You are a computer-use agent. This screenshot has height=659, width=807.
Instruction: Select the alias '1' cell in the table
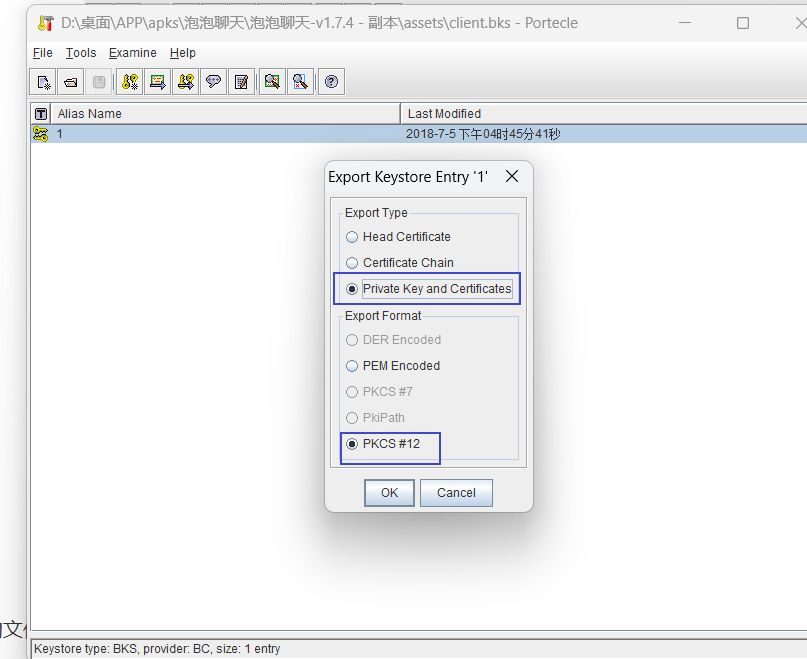225,134
